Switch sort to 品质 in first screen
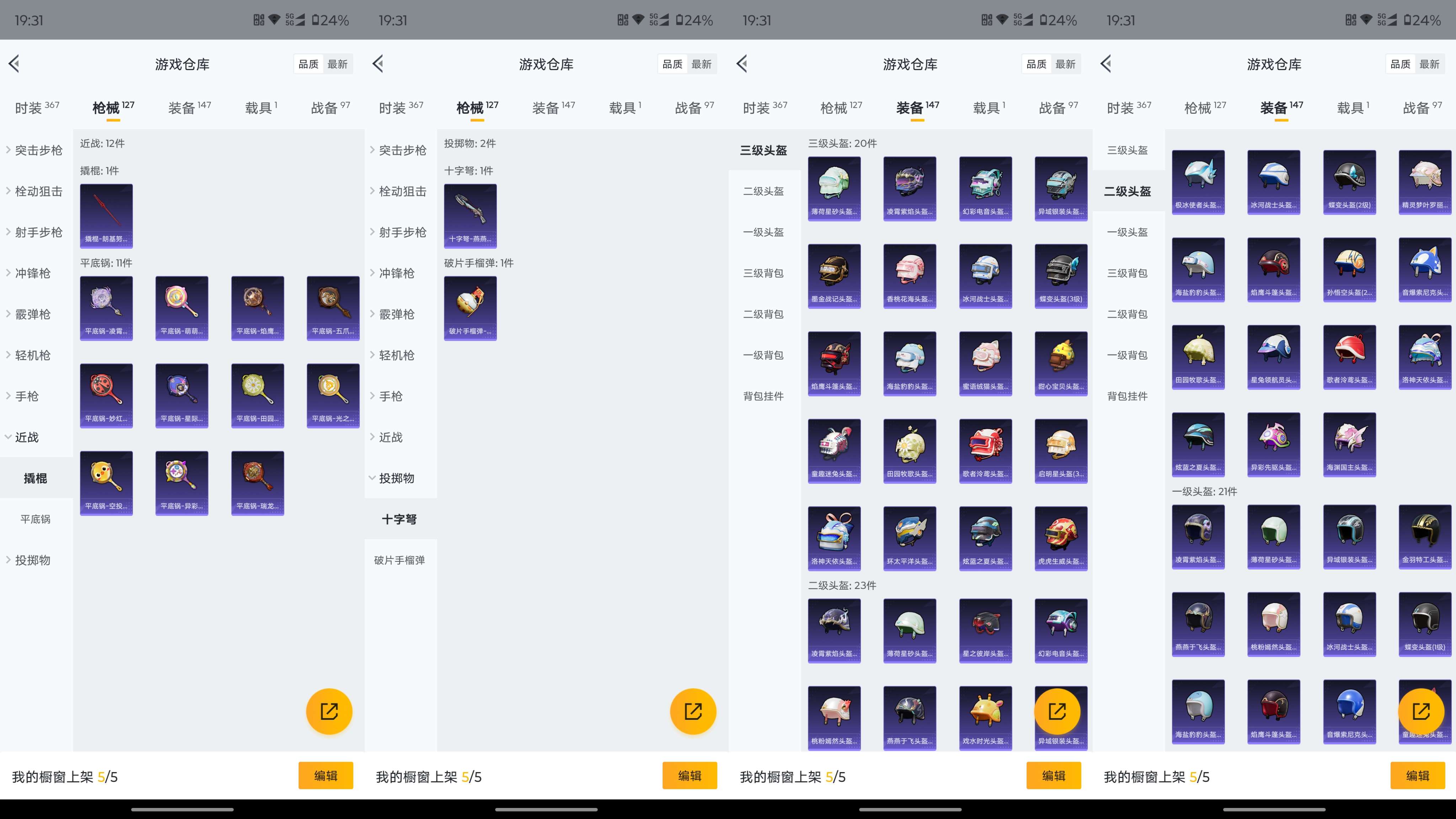Viewport: 1456px width, 819px height. pyautogui.click(x=309, y=64)
